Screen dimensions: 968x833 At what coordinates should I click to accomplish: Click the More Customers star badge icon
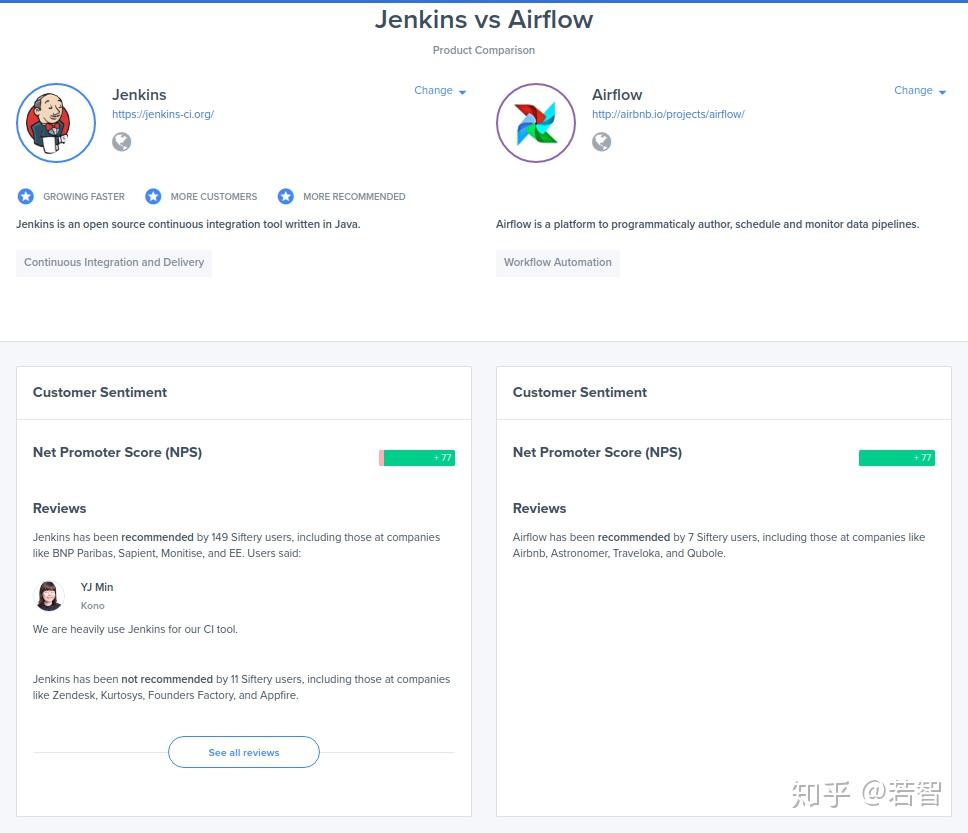point(153,196)
